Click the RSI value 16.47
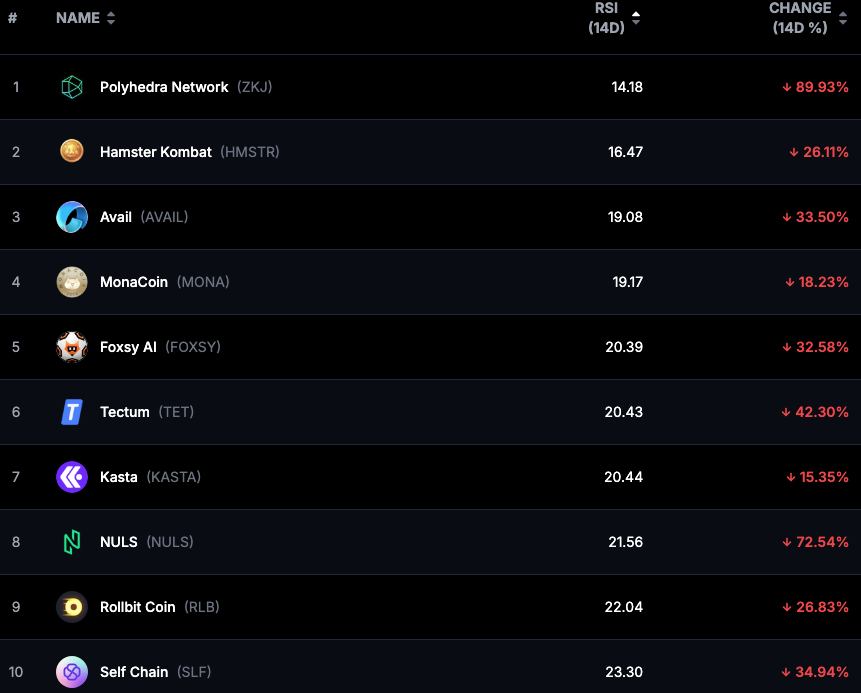 pyautogui.click(x=625, y=152)
